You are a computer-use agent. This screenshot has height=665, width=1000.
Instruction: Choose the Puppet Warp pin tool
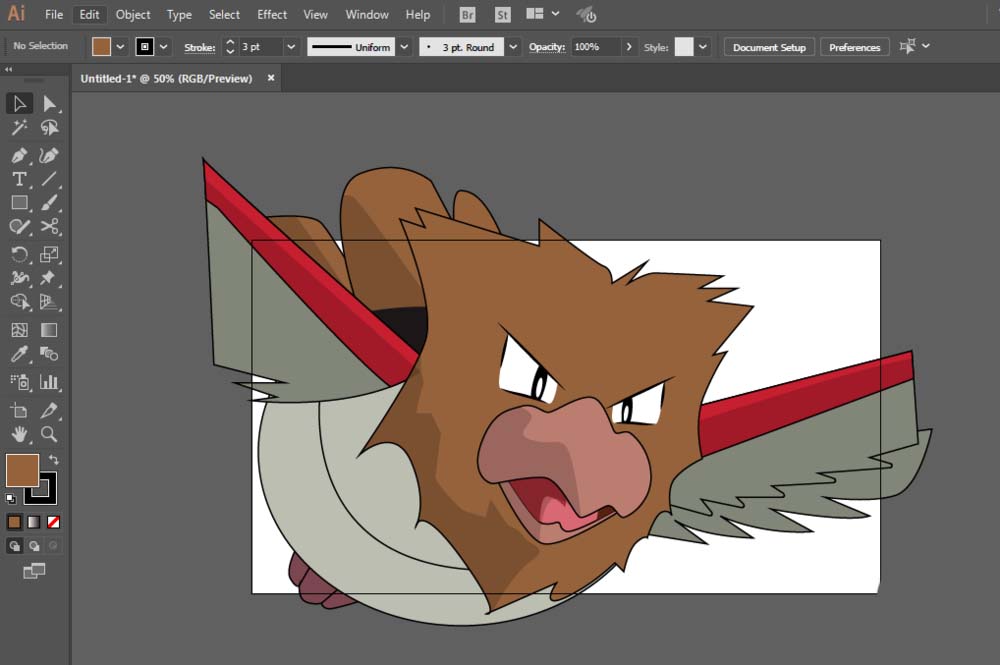point(49,278)
